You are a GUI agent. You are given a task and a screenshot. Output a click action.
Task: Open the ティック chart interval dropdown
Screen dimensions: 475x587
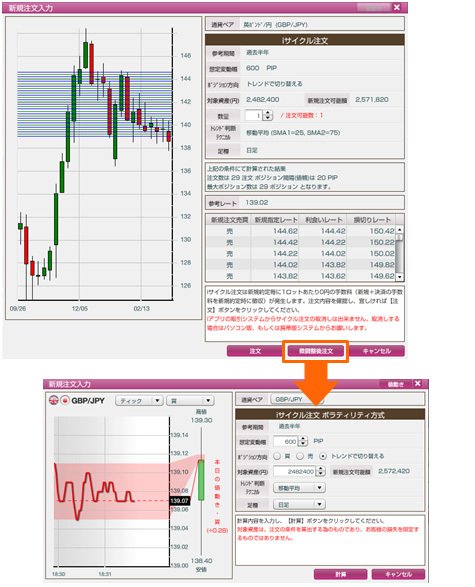click(139, 401)
